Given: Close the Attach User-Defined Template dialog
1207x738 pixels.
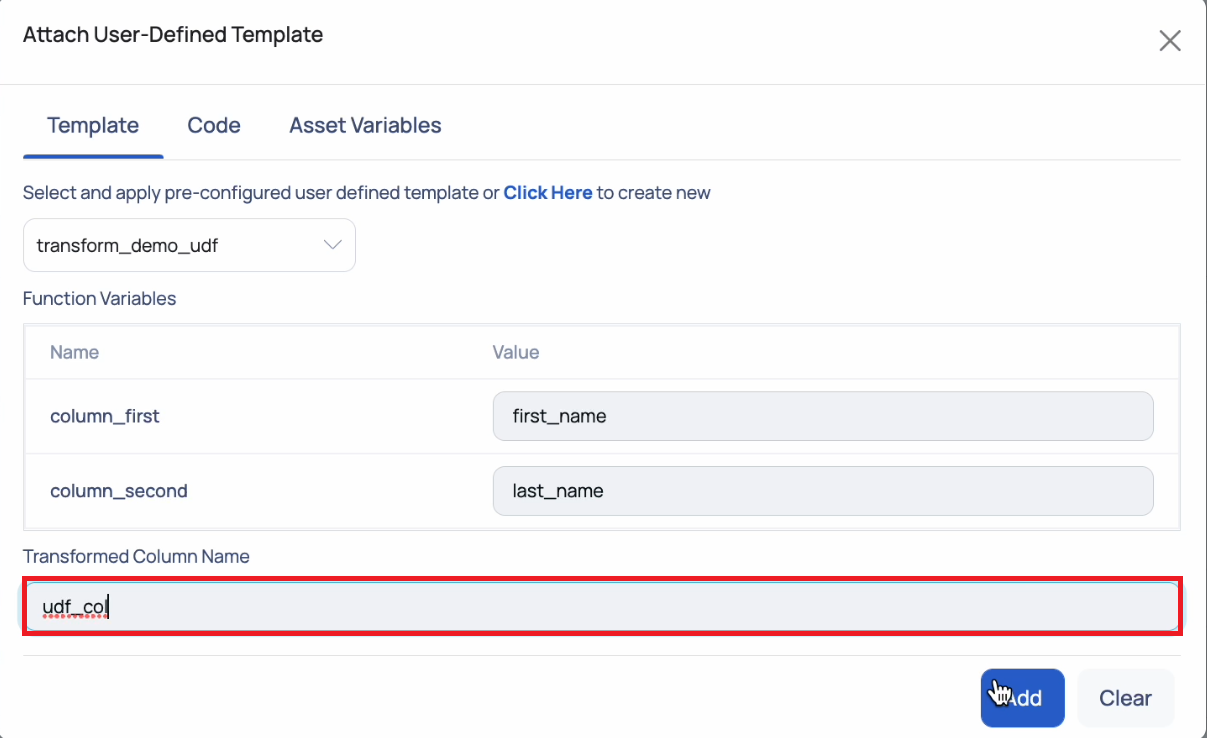Looking at the screenshot, I should point(1169,41).
